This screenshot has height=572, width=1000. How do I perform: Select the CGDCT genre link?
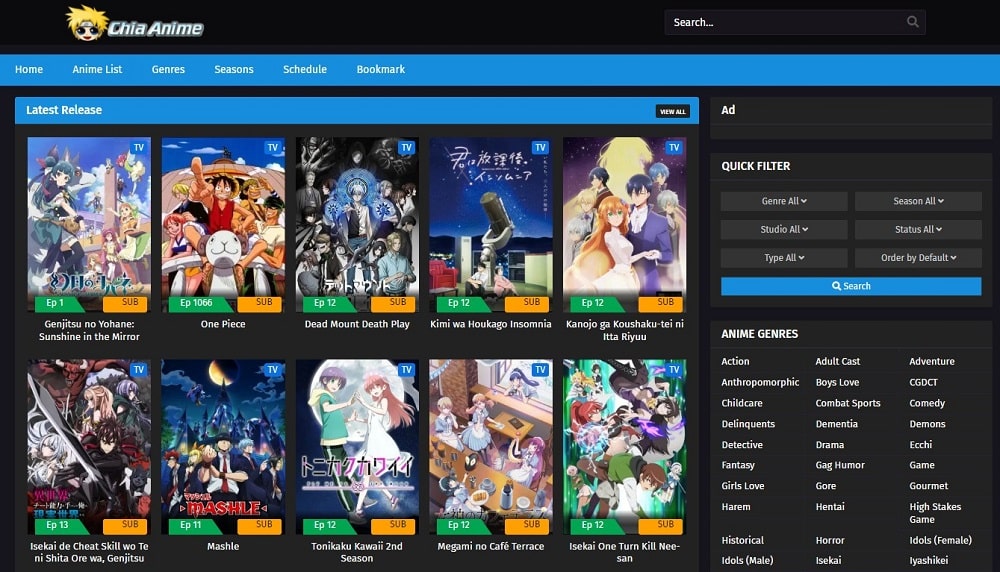923,383
